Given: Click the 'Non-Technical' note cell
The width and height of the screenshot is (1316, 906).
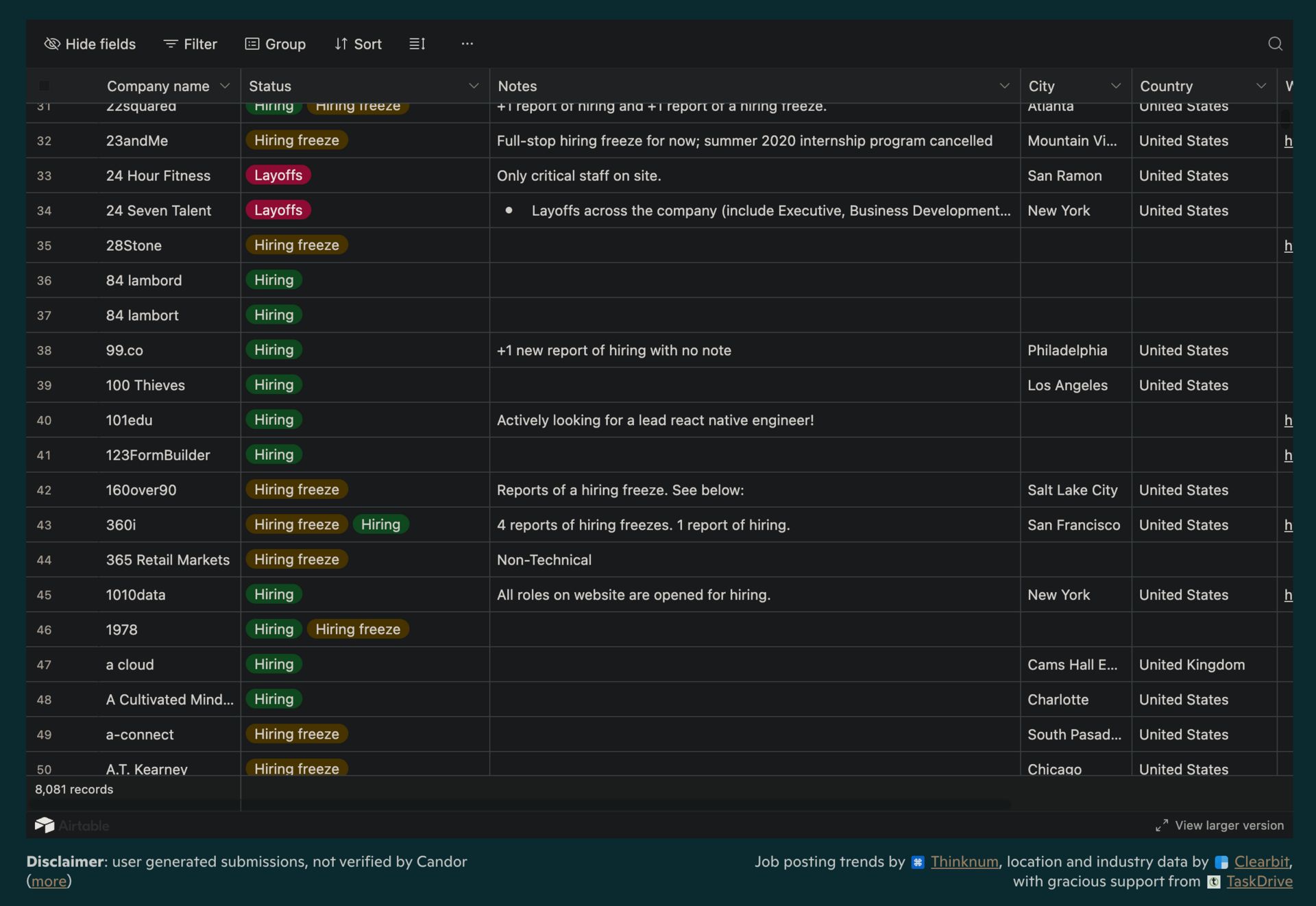Looking at the screenshot, I should (x=755, y=560).
